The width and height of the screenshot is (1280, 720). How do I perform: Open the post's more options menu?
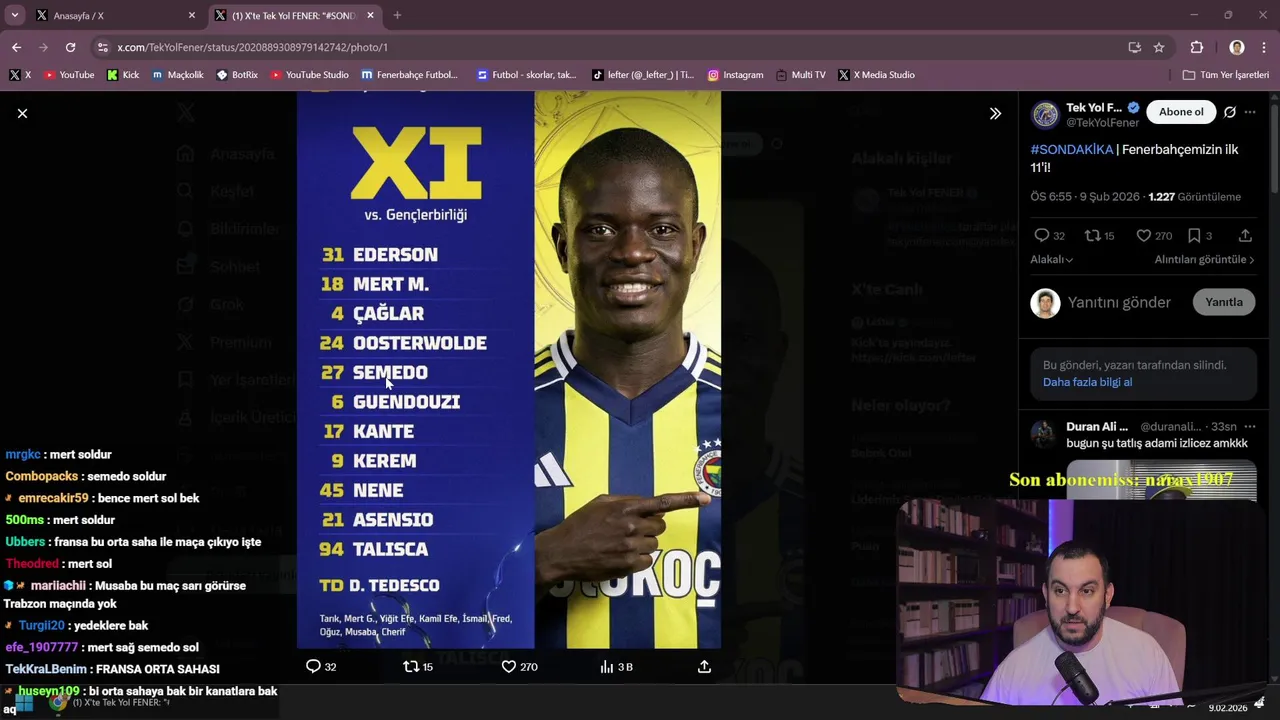1250,112
